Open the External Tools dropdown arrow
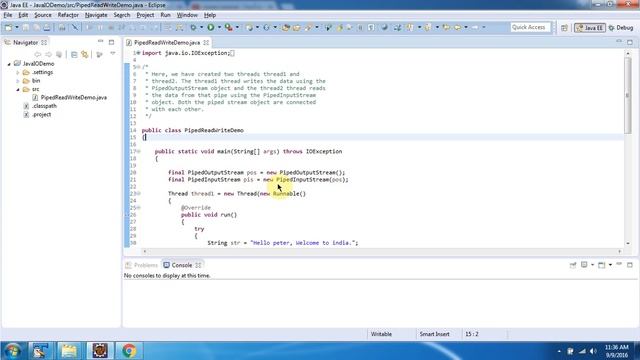640x360 pixels. 237,27
